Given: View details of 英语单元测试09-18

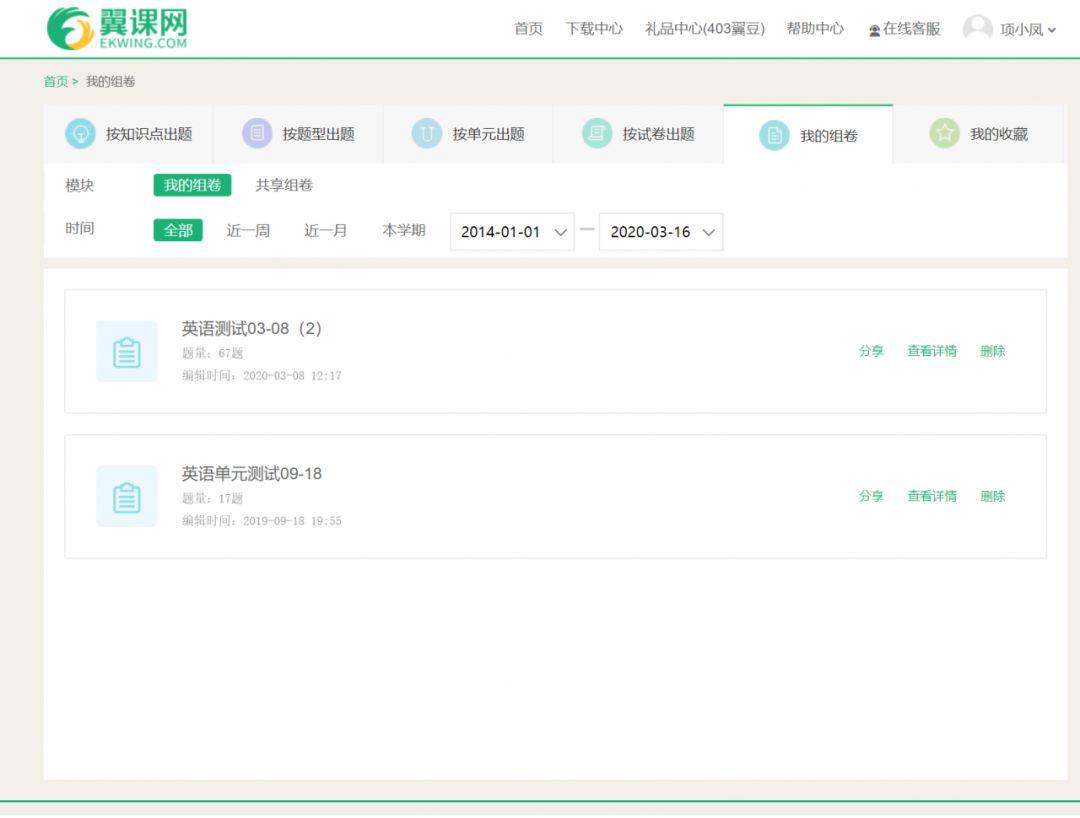Looking at the screenshot, I should pos(932,496).
